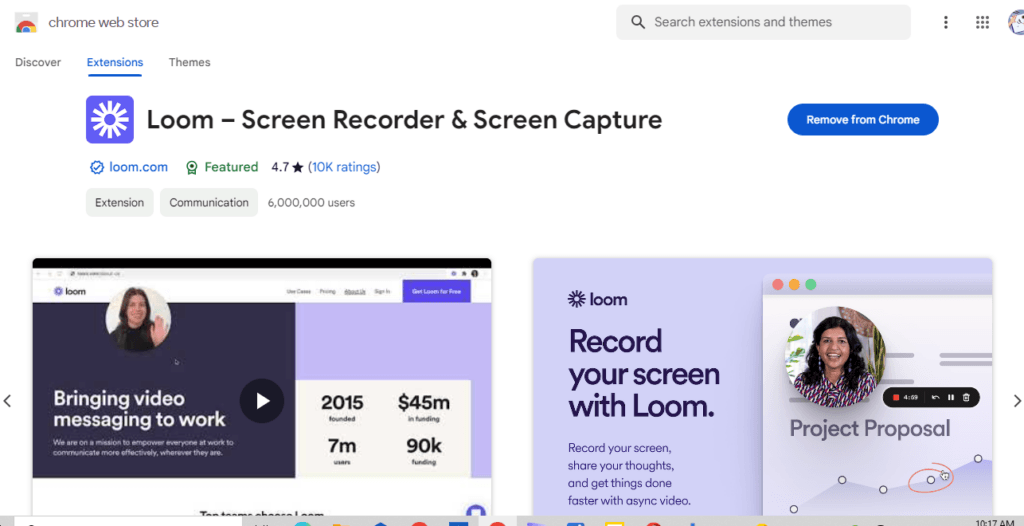Select the Extensions tab
Viewport: 1024px width, 526px height.
tap(115, 62)
